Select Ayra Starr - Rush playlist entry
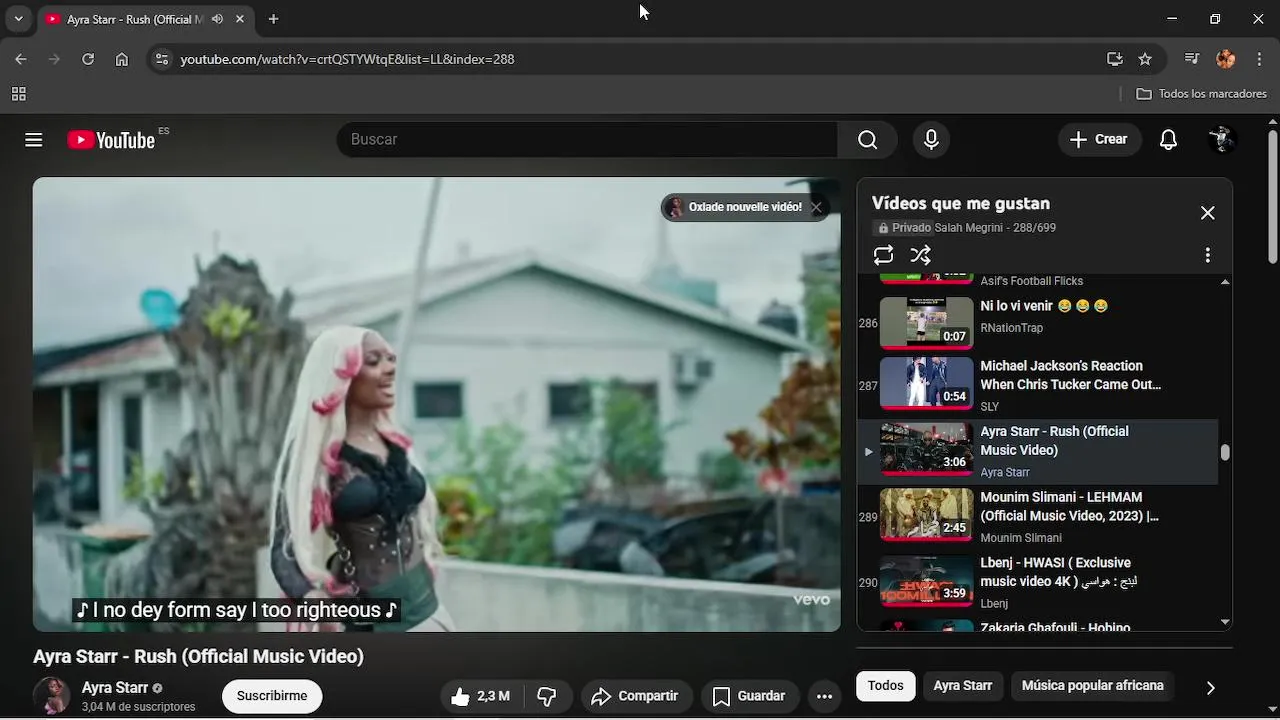The image size is (1280, 720). click(1038, 451)
